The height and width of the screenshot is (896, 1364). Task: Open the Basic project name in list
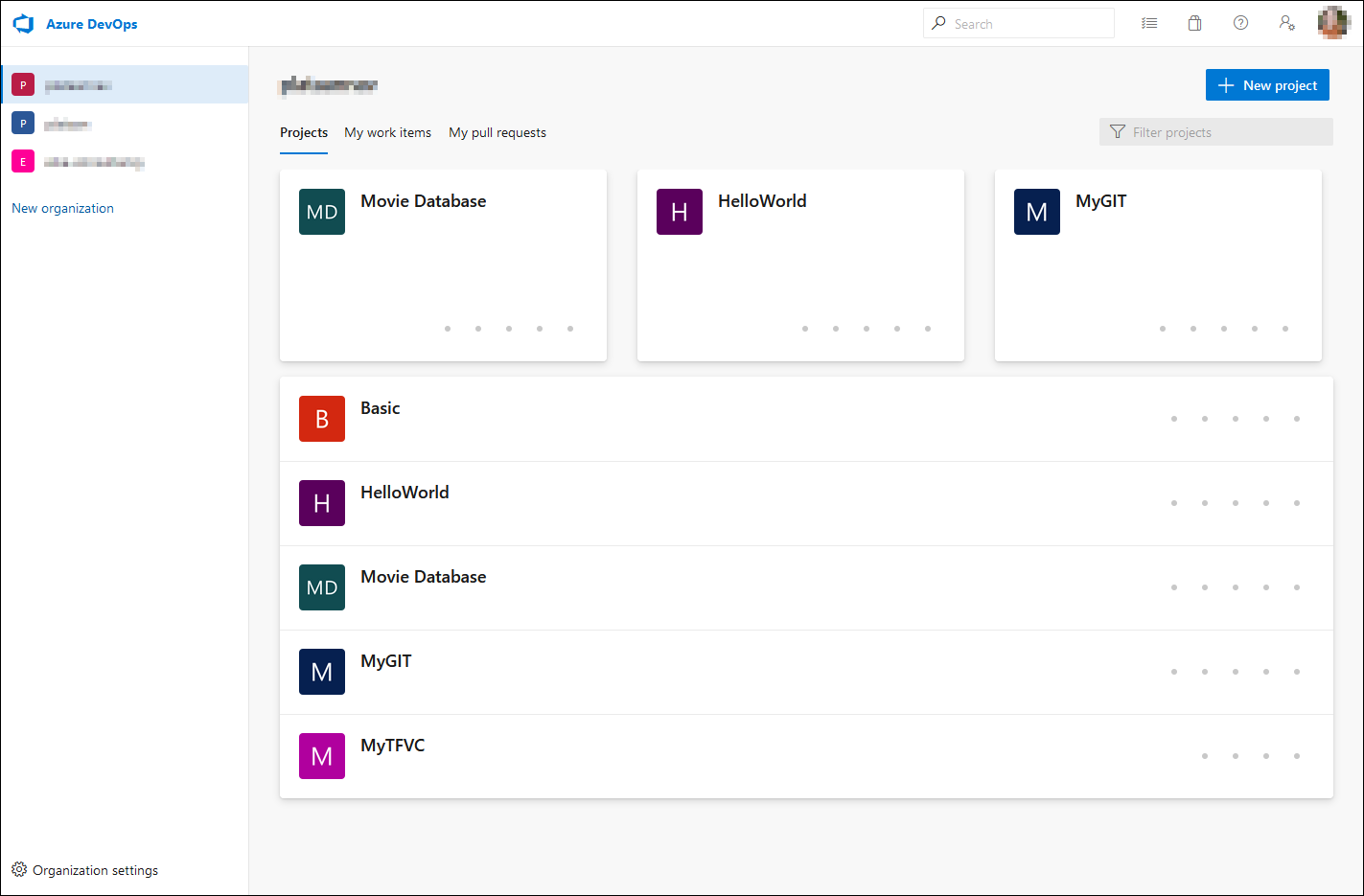381,408
